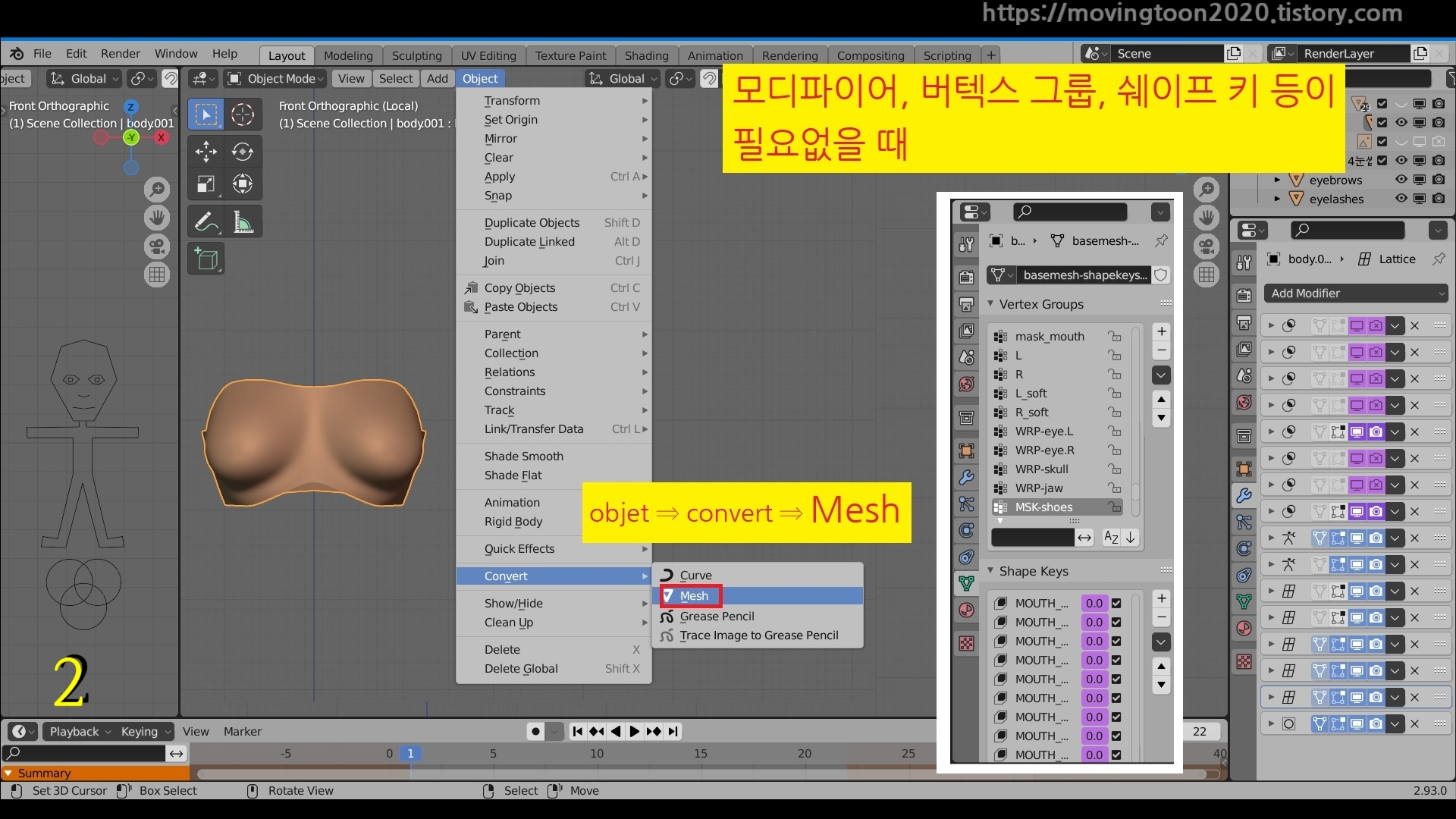Switch to the UV Editing workspace tab

(x=488, y=55)
